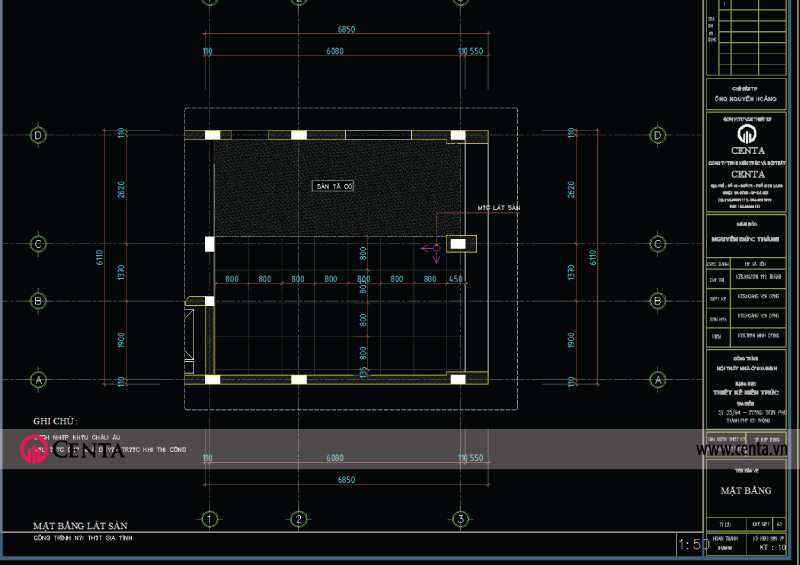Image resolution: width=800 pixels, height=565 pixels.
Task: Select the 450 tile dimension text
Action: tap(456, 279)
